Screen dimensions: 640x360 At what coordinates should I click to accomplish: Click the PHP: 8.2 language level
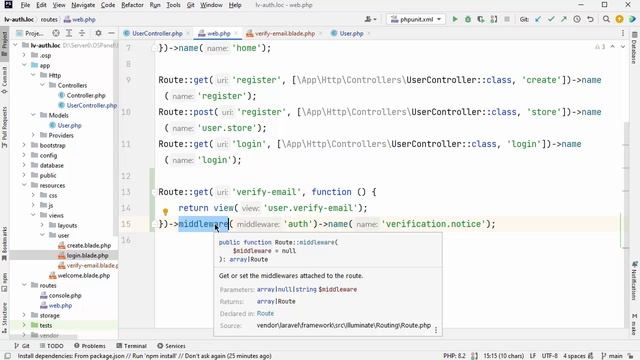pos(454,356)
